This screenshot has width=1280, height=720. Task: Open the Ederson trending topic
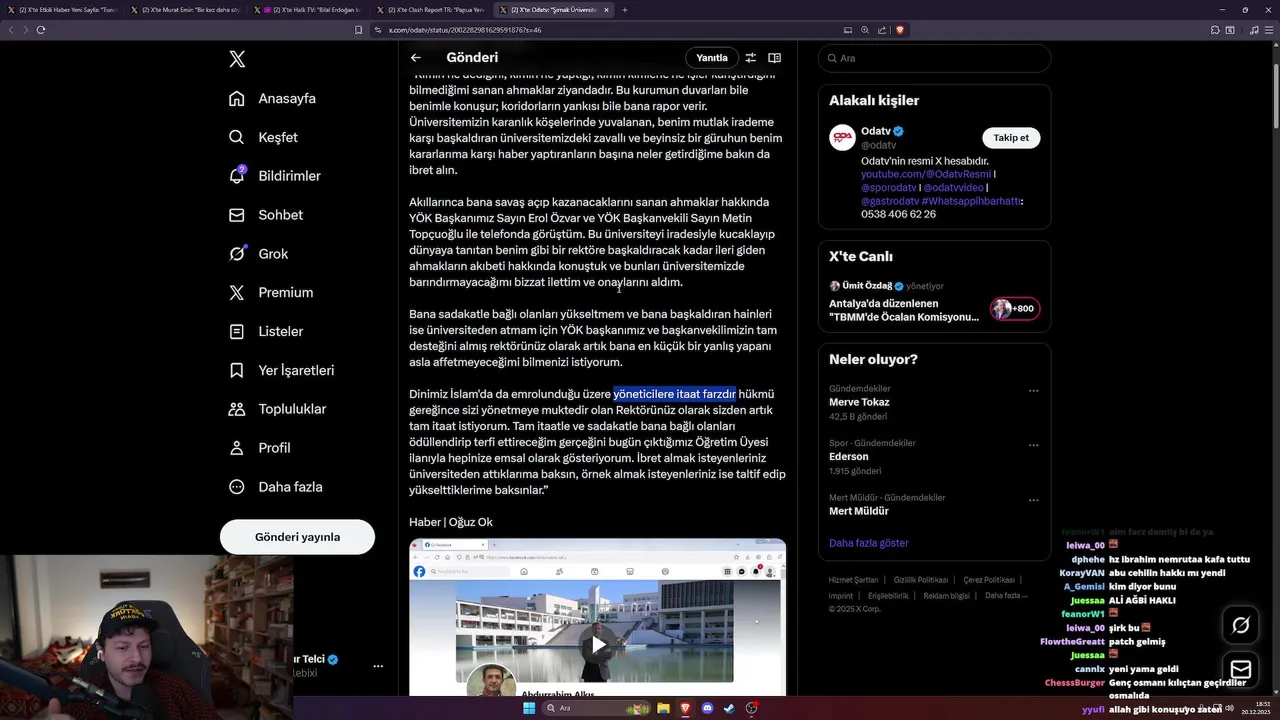point(849,456)
